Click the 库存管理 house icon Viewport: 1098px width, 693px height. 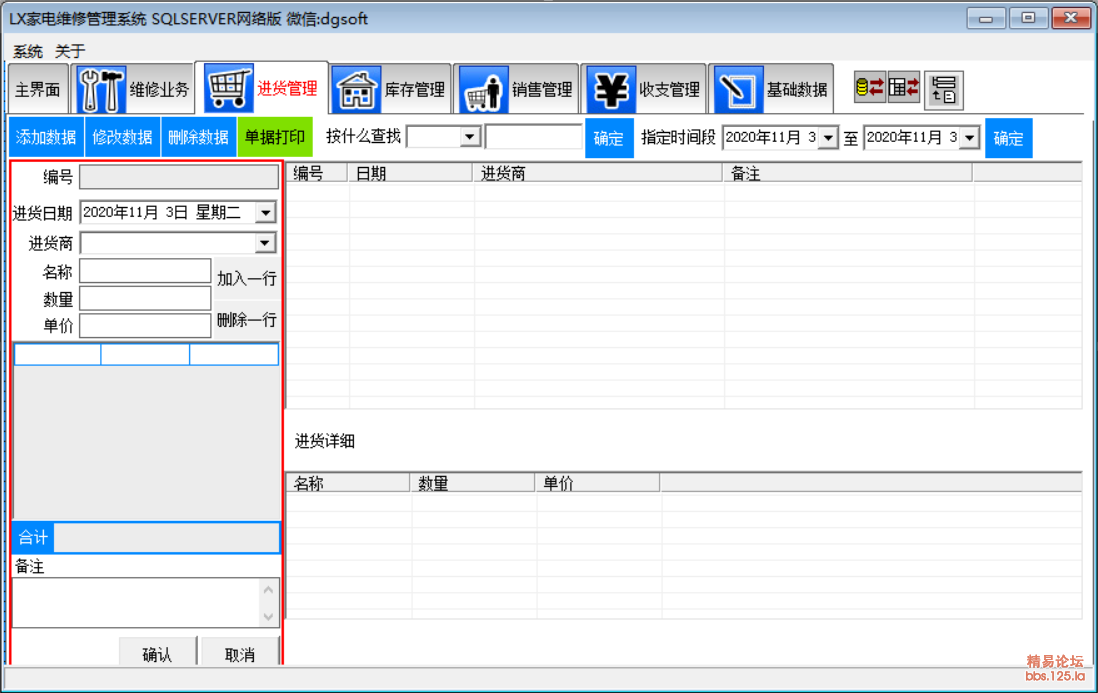point(356,90)
